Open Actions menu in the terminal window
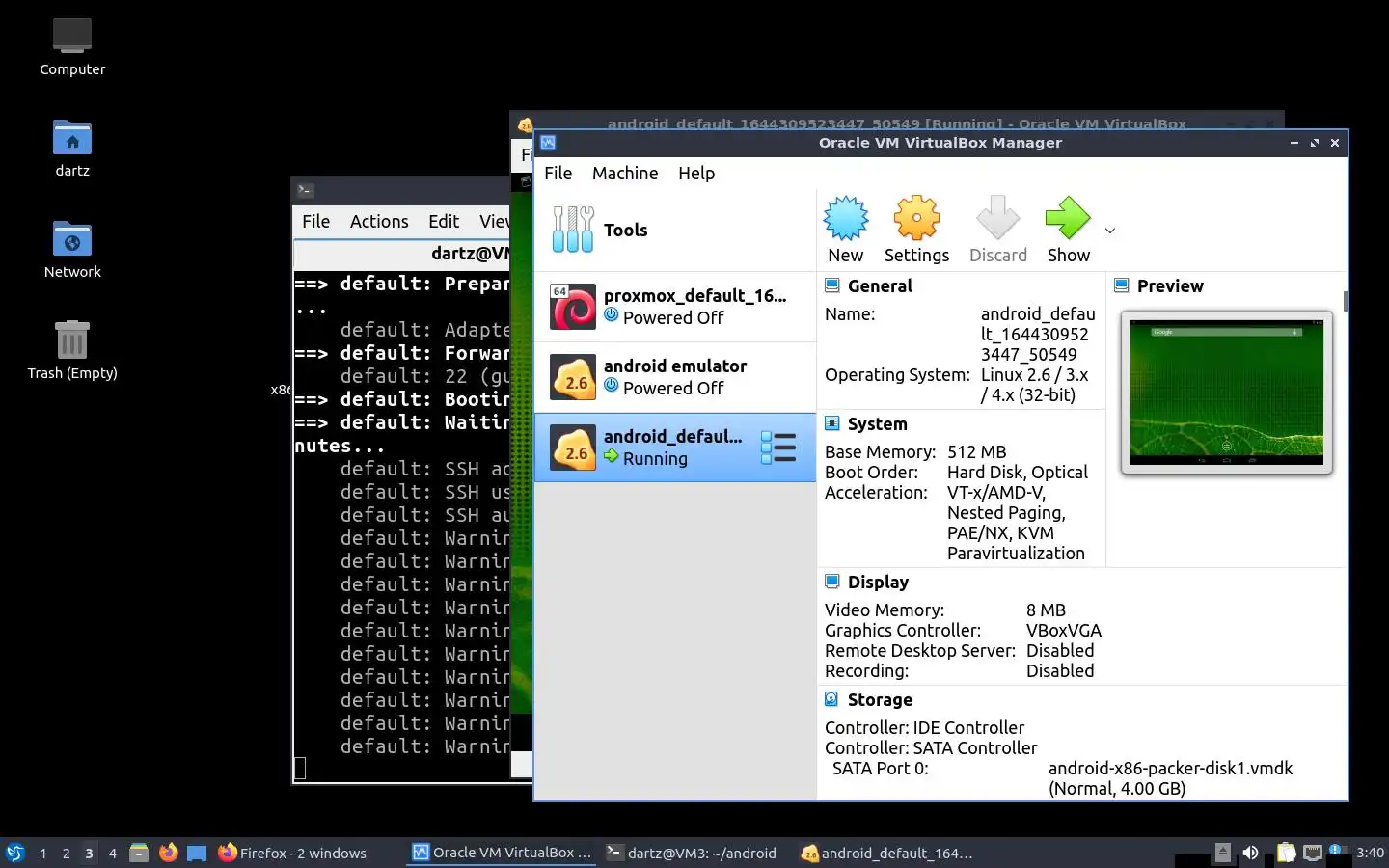The height and width of the screenshot is (868, 1389). point(379,222)
